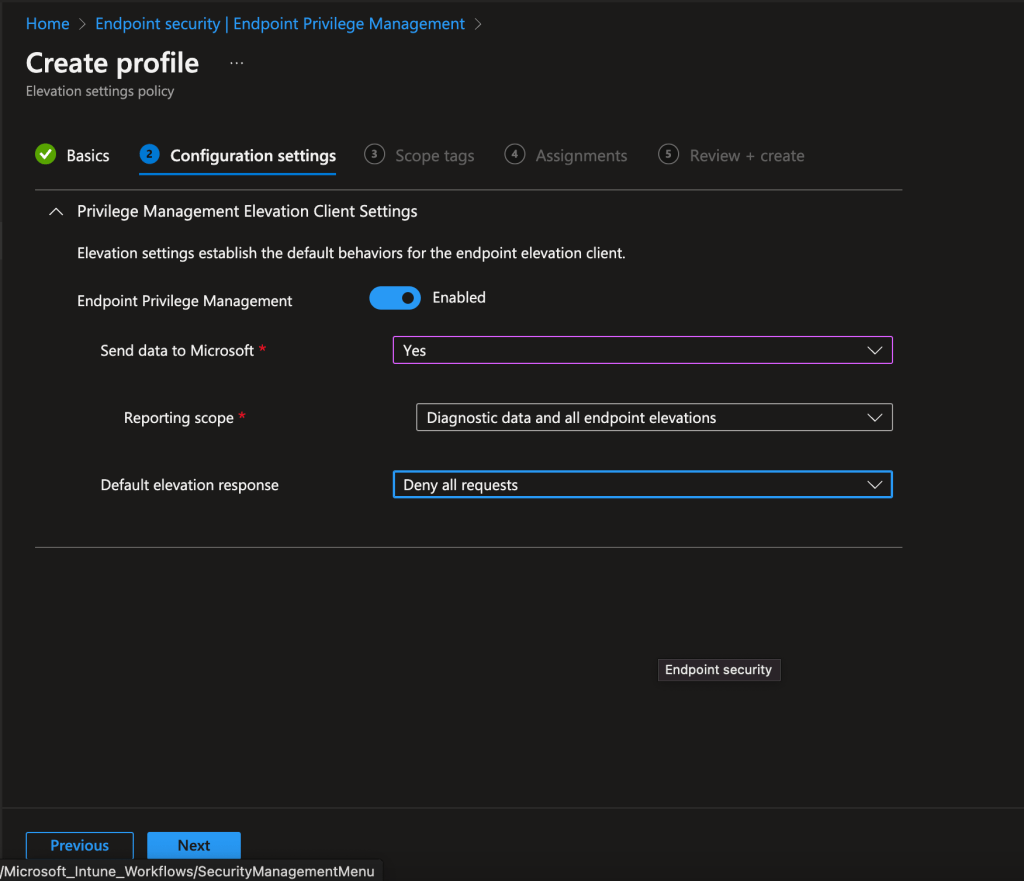1024x881 pixels.
Task: Disable the Endpoint Privilege Management toggle
Action: tap(394, 298)
